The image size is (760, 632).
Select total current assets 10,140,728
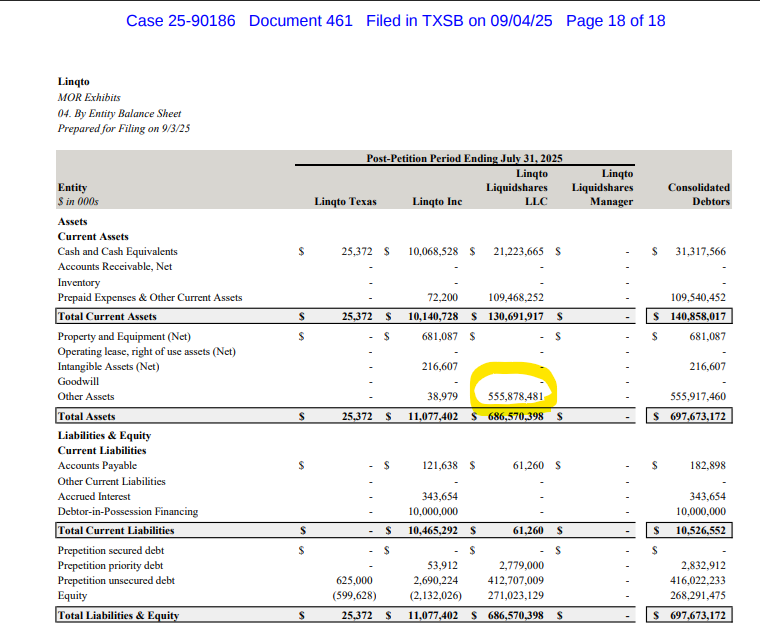click(433, 316)
